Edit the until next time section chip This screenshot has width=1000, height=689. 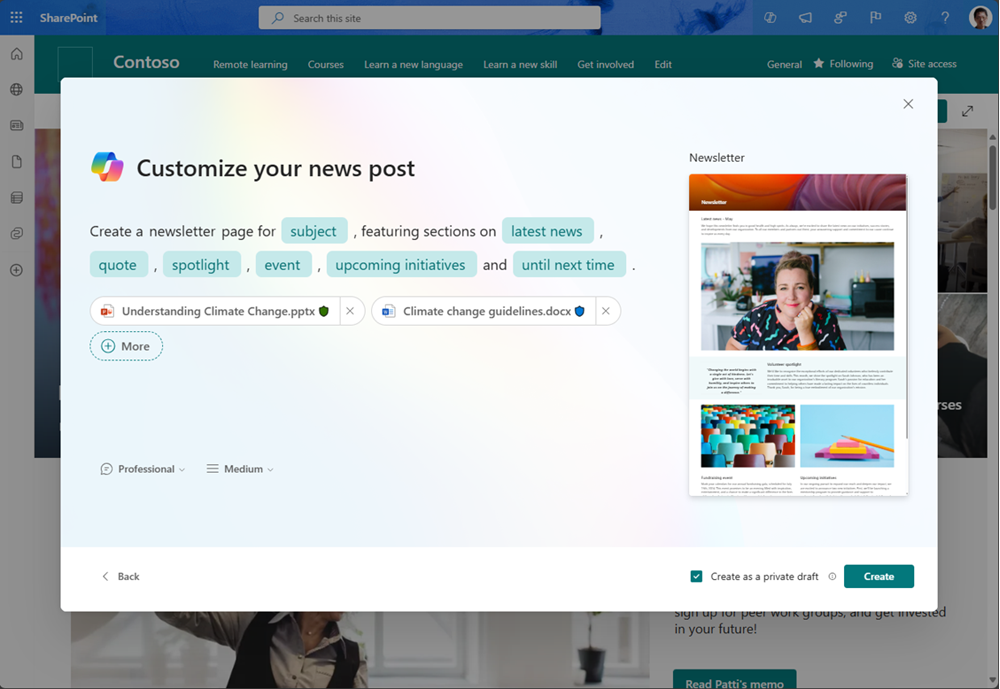569,265
